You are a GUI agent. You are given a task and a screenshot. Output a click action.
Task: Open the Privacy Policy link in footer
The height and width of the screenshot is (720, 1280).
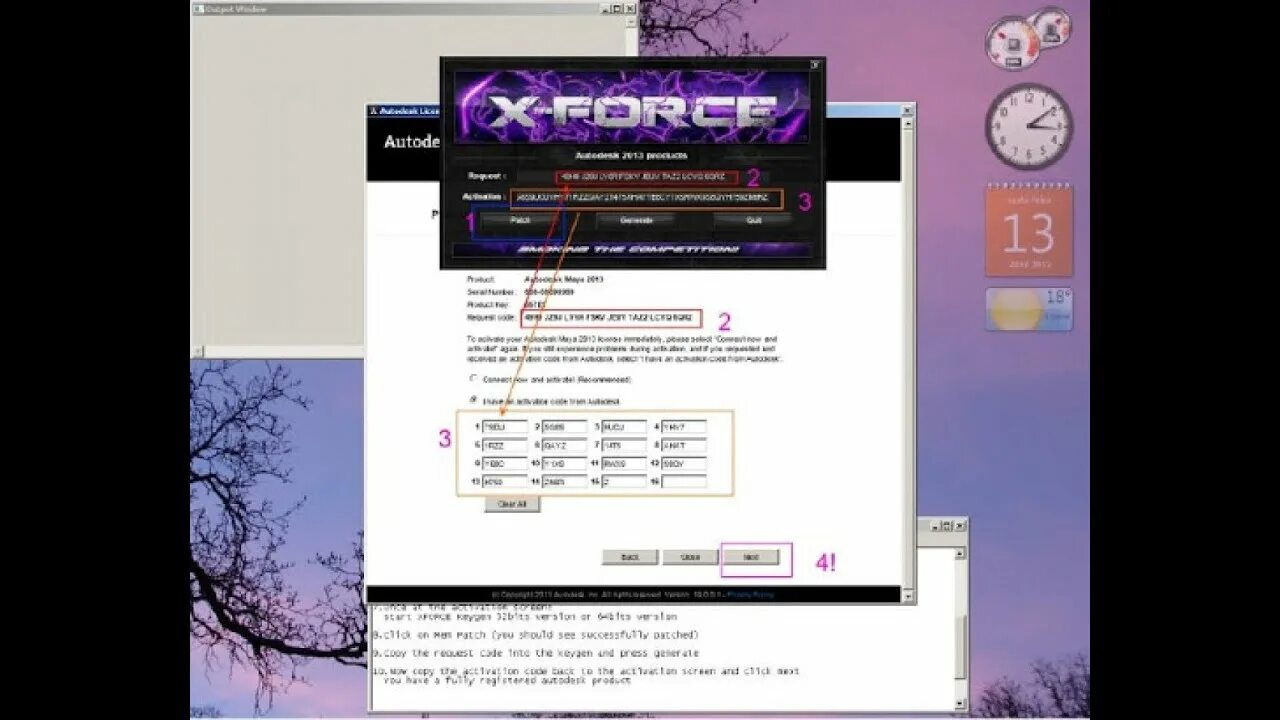tap(750, 594)
